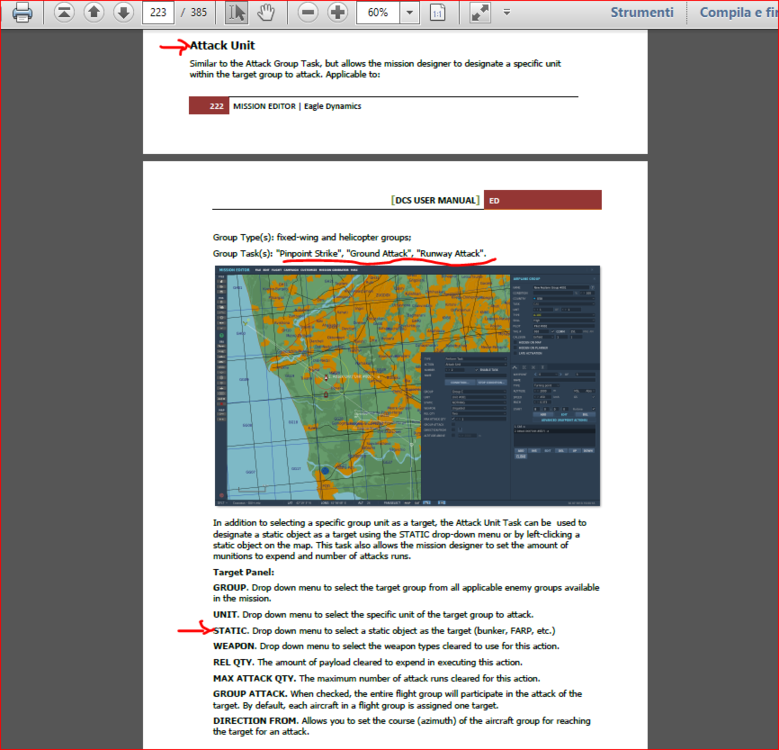Click the UNIT. bold term
The height and width of the screenshot is (750, 779).
226,615
